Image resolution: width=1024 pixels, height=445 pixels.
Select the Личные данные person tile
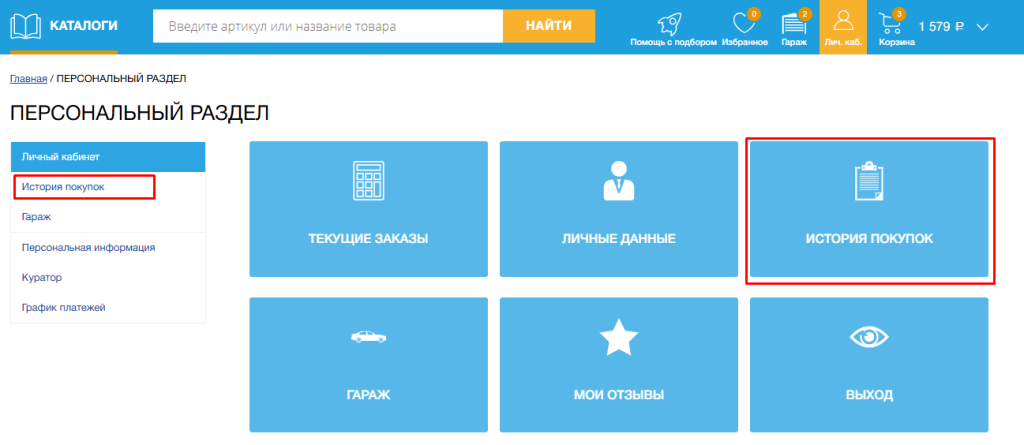point(618,208)
